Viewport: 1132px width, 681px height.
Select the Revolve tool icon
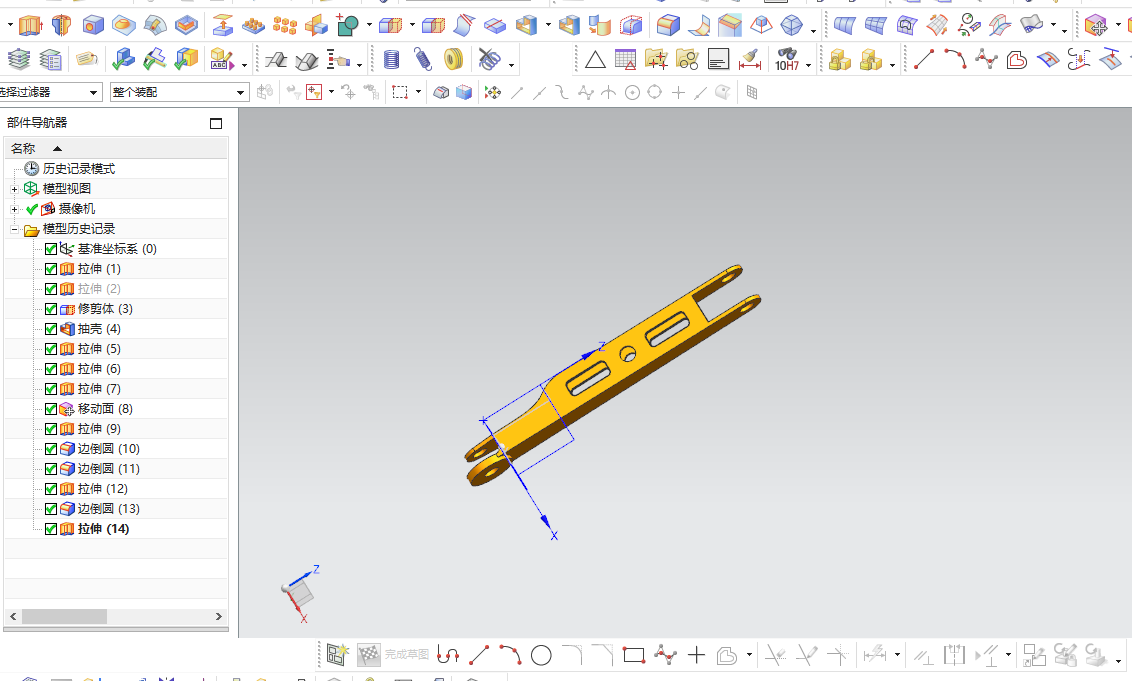coord(61,26)
